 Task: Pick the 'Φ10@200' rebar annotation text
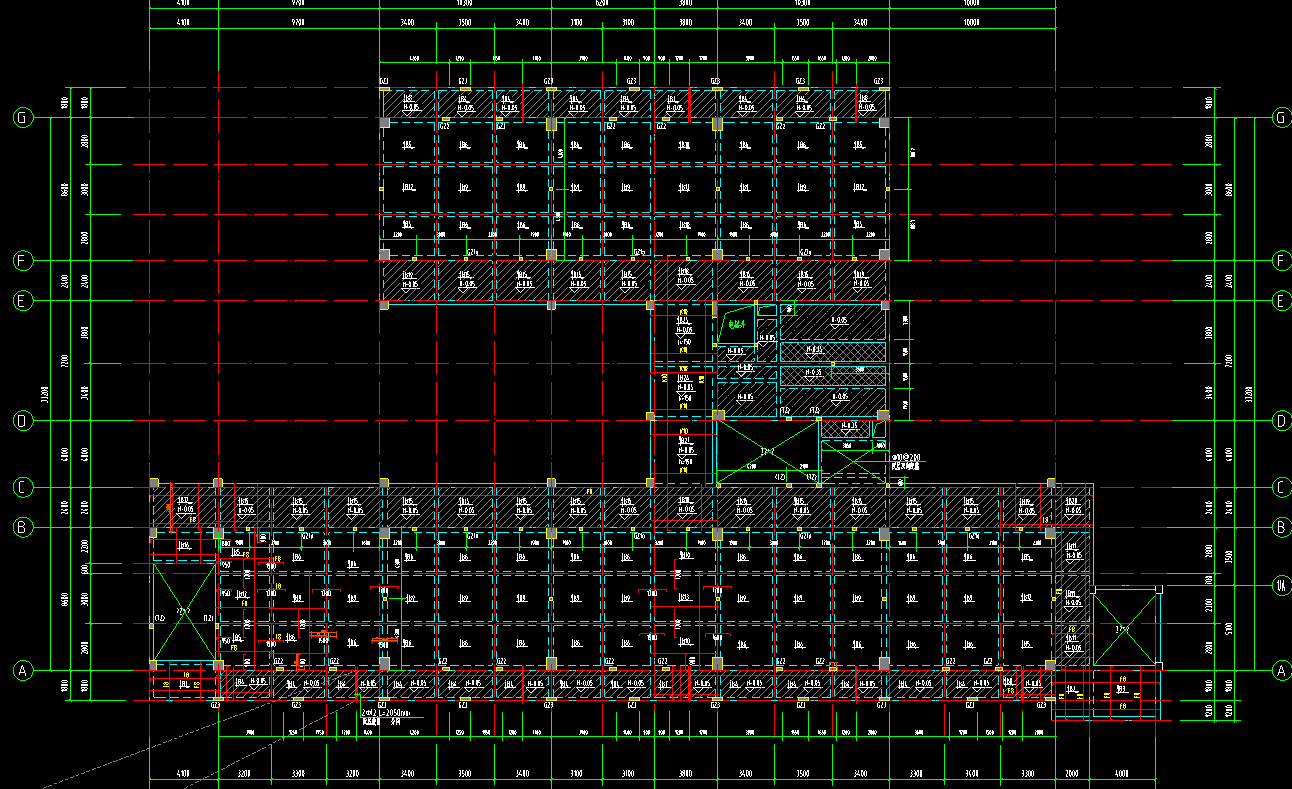pyautogui.click(x=904, y=457)
